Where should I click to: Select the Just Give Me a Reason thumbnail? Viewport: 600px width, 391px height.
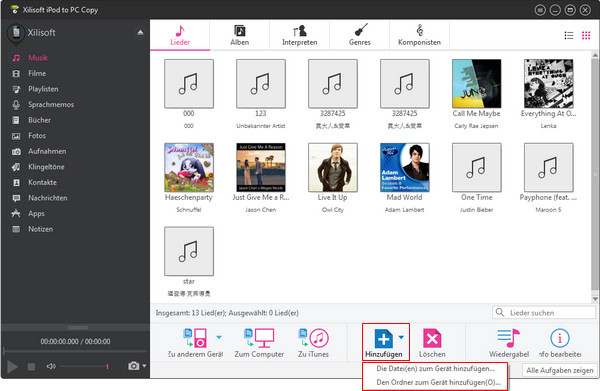click(x=261, y=168)
